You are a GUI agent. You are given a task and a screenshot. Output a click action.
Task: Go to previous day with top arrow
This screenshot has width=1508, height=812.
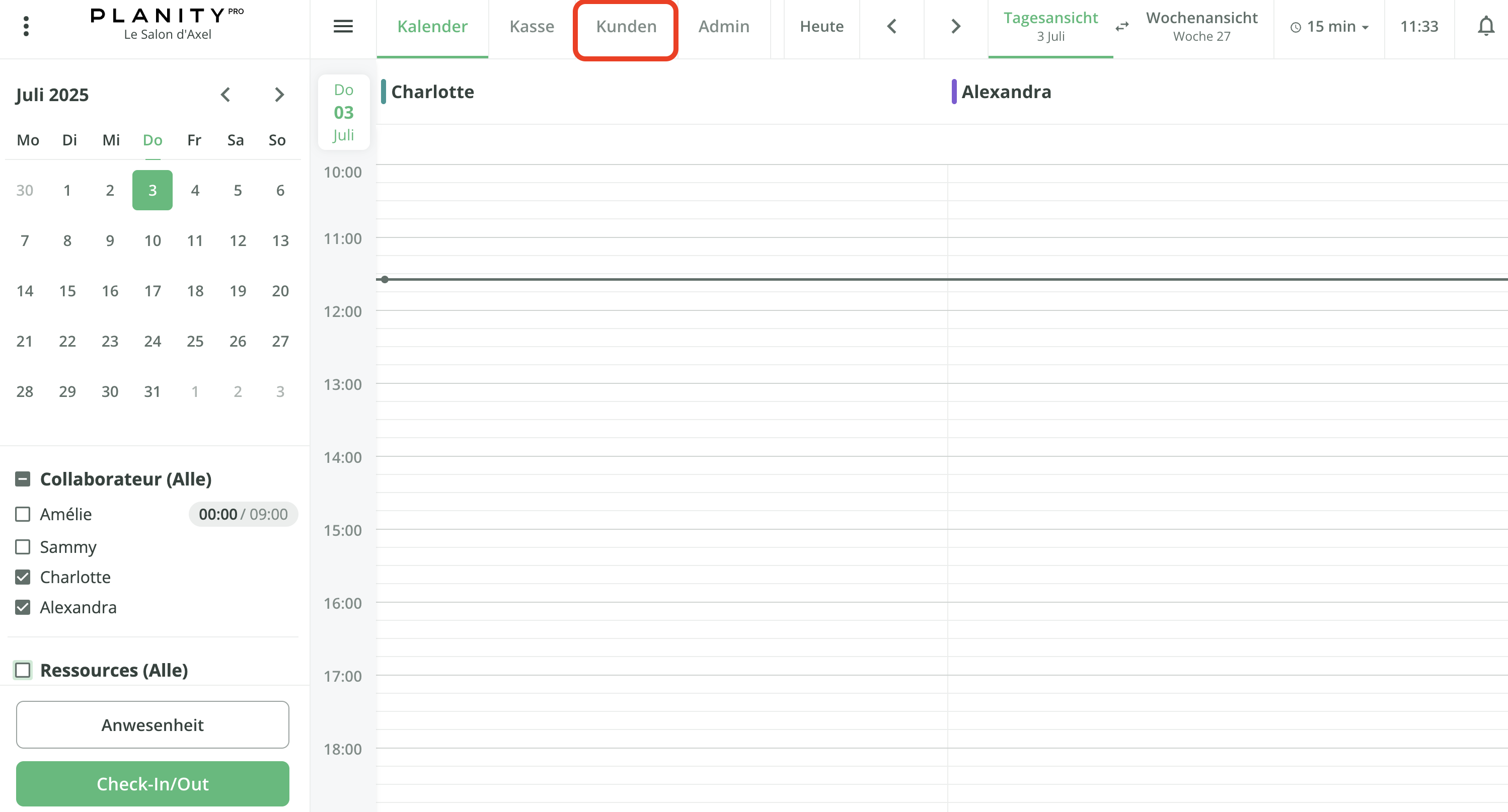[891, 26]
